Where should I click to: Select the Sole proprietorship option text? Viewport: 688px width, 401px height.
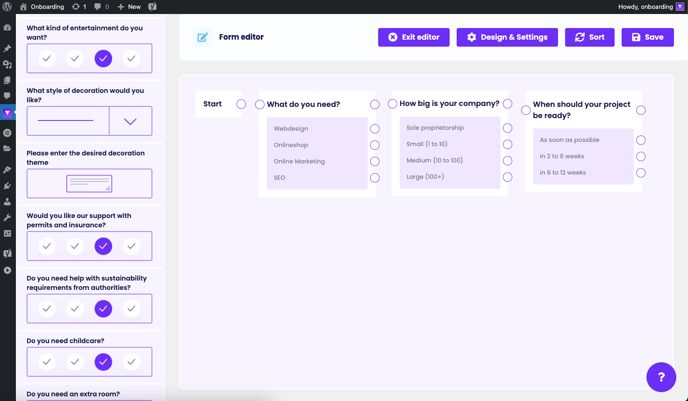(x=435, y=128)
